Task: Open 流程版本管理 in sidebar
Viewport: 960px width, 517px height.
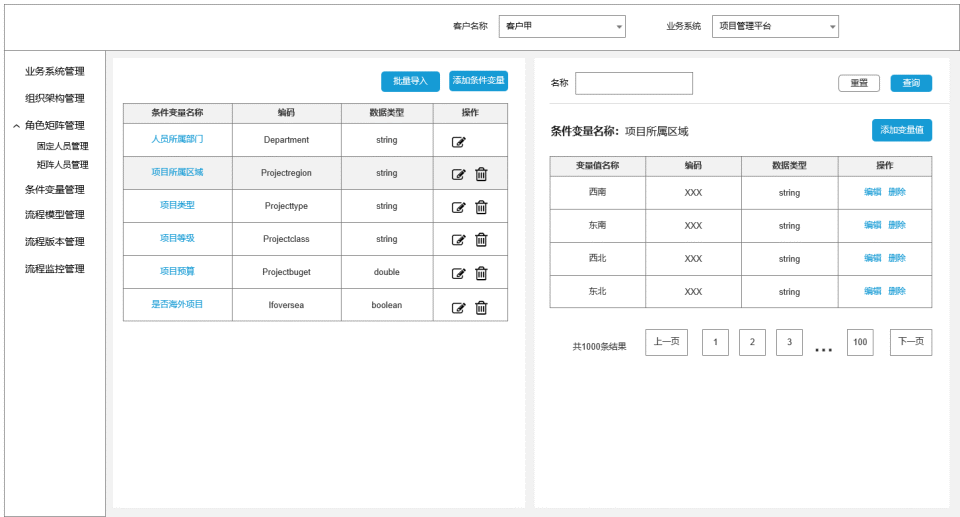Action: 54,242
